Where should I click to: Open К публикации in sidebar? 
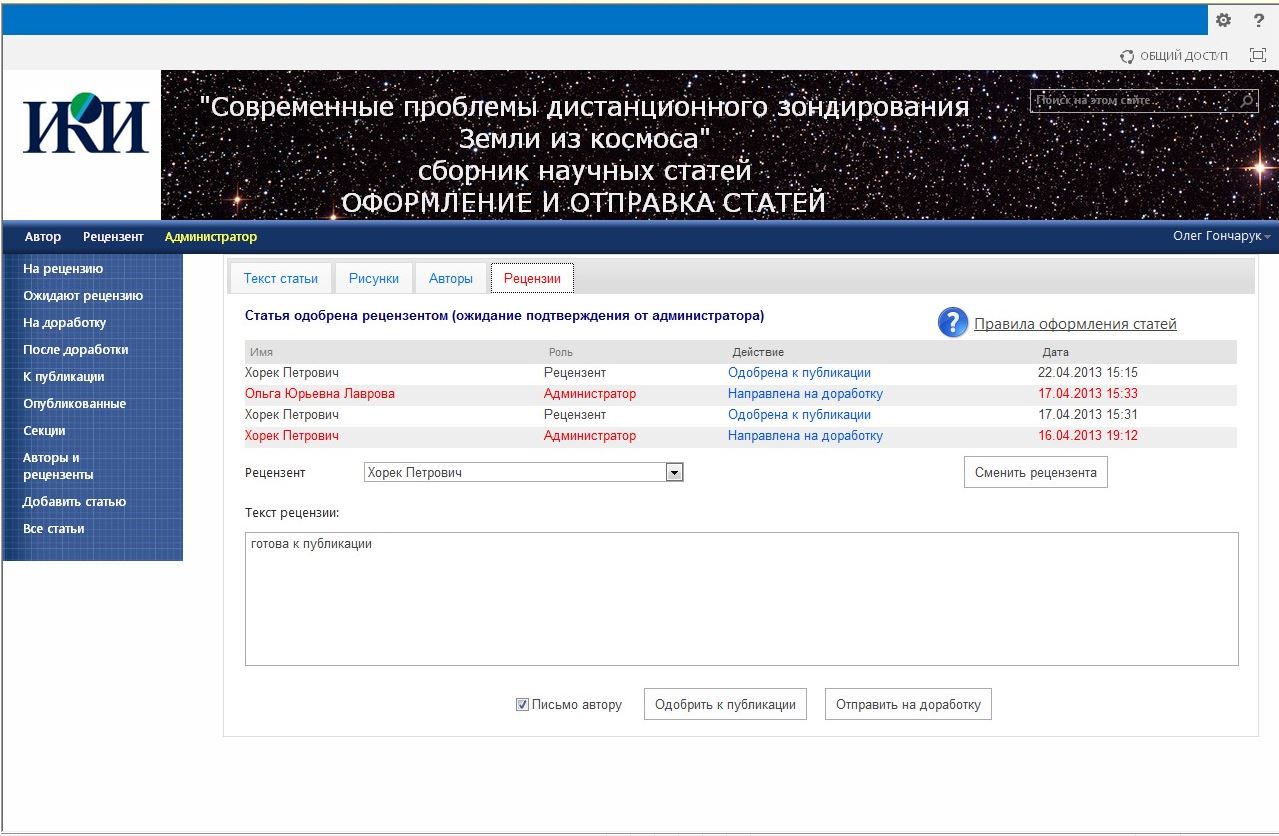pyautogui.click(x=64, y=376)
